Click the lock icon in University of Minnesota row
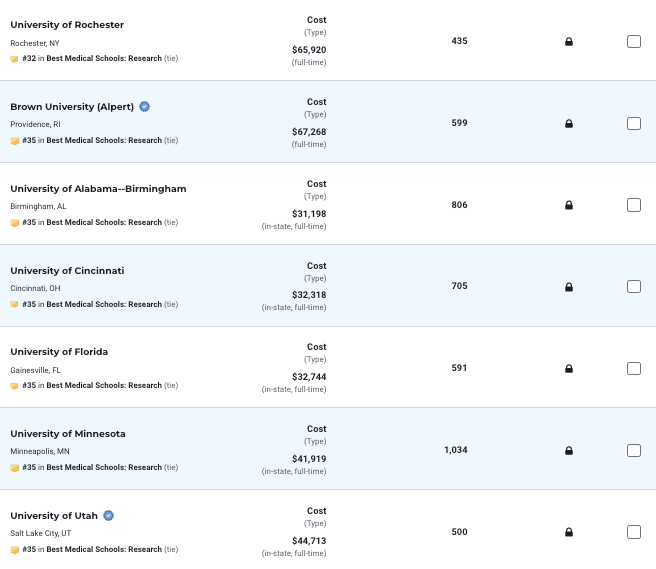Image resolution: width=656 pixels, height=569 pixels. (x=569, y=451)
